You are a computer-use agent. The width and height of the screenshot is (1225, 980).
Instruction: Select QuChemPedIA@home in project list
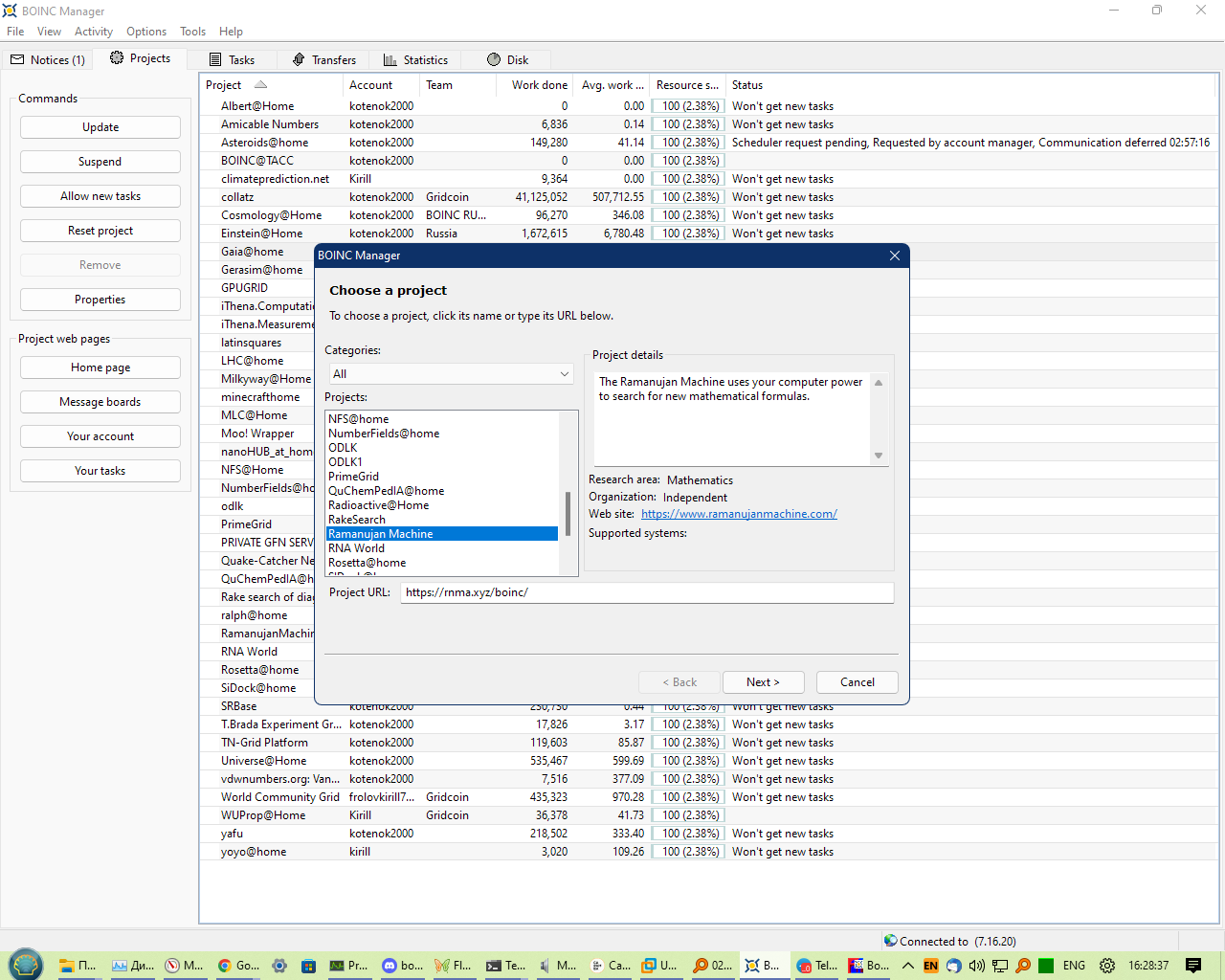point(441,491)
